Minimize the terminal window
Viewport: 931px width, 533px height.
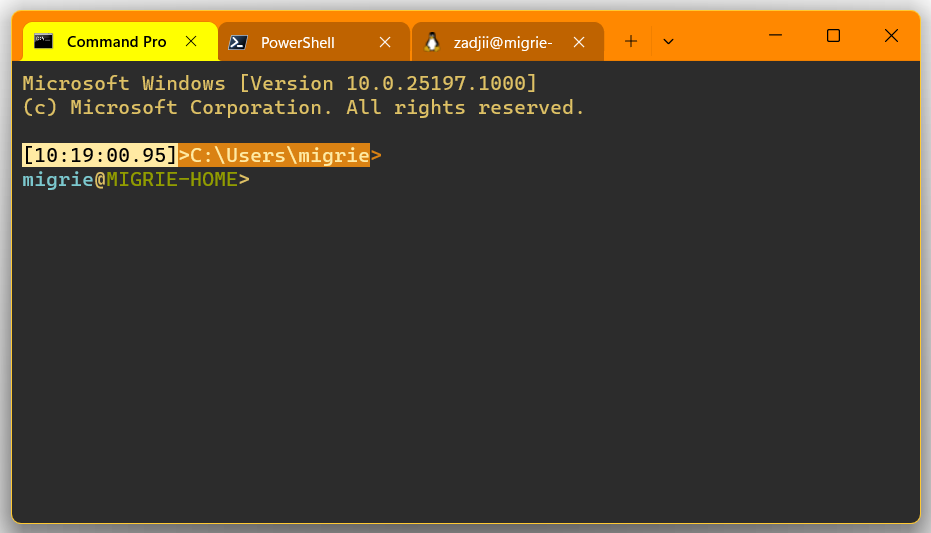pos(775,36)
